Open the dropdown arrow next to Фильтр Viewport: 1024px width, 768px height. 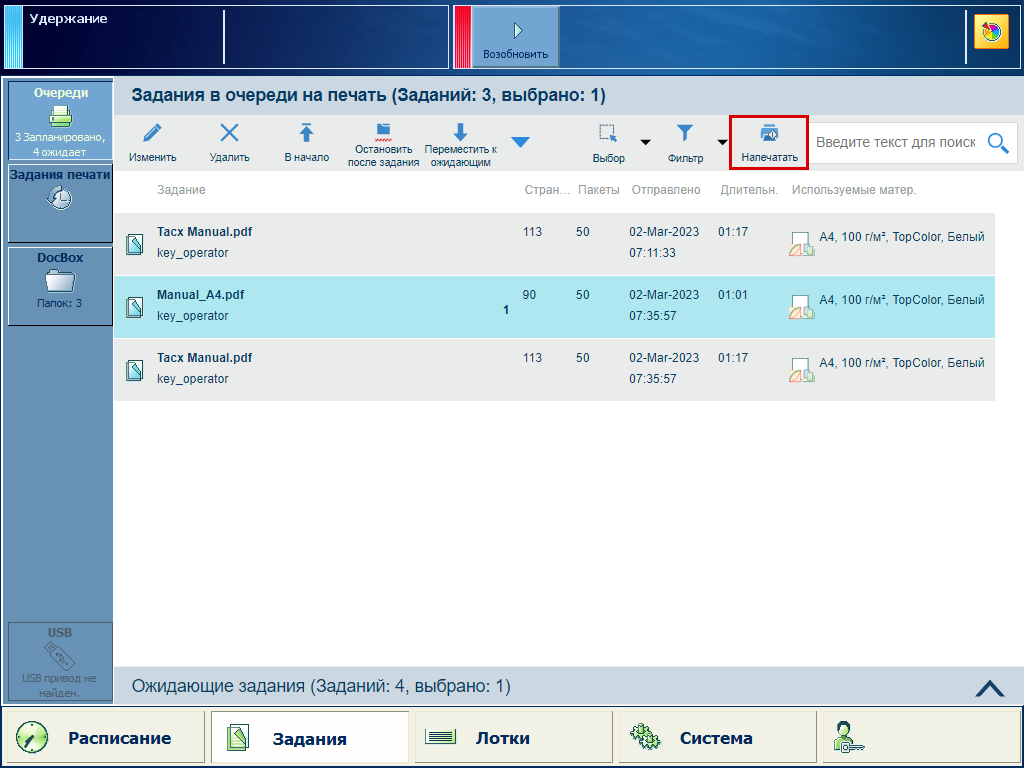tap(722, 142)
